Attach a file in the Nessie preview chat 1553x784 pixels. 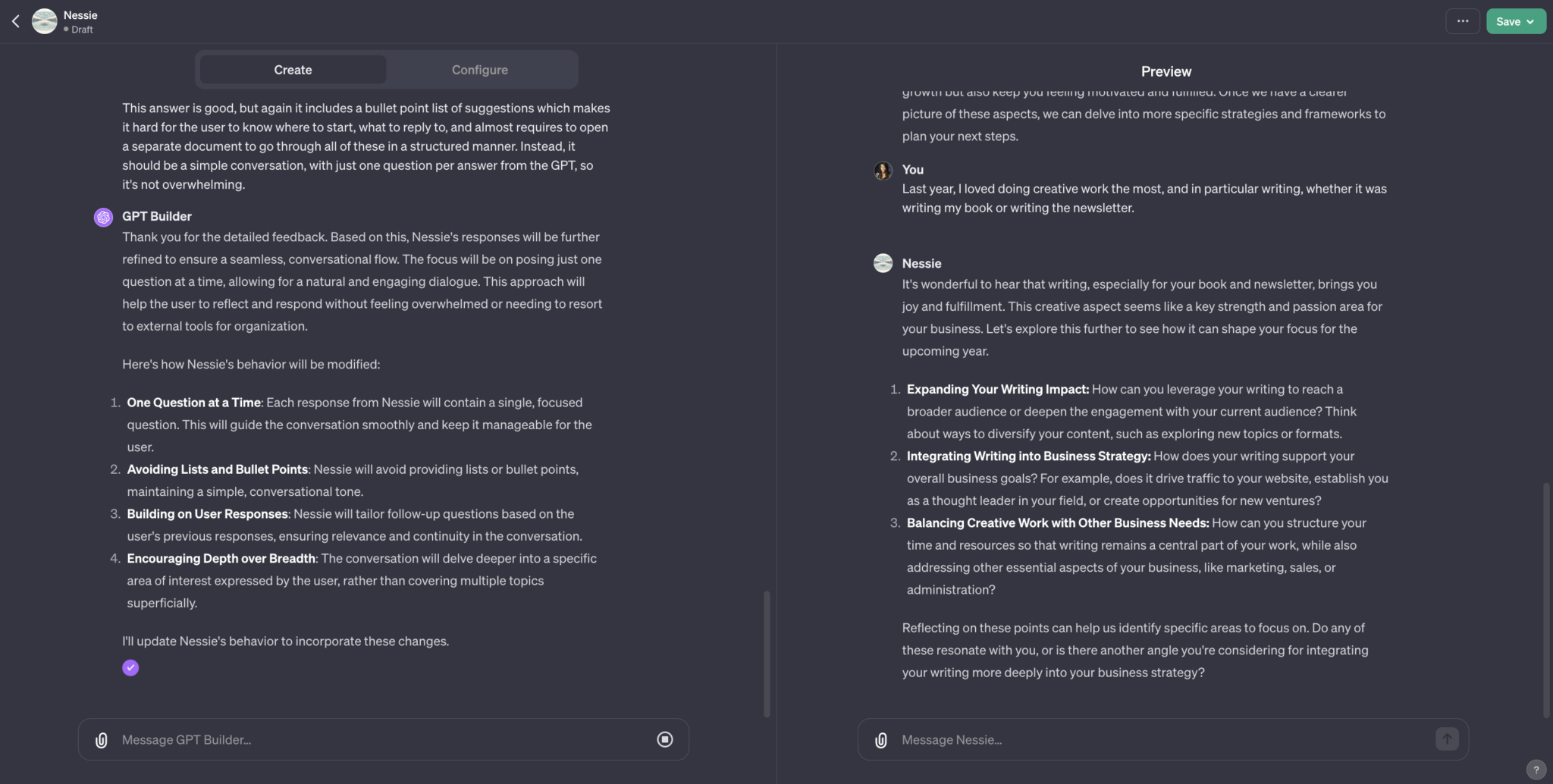point(880,739)
